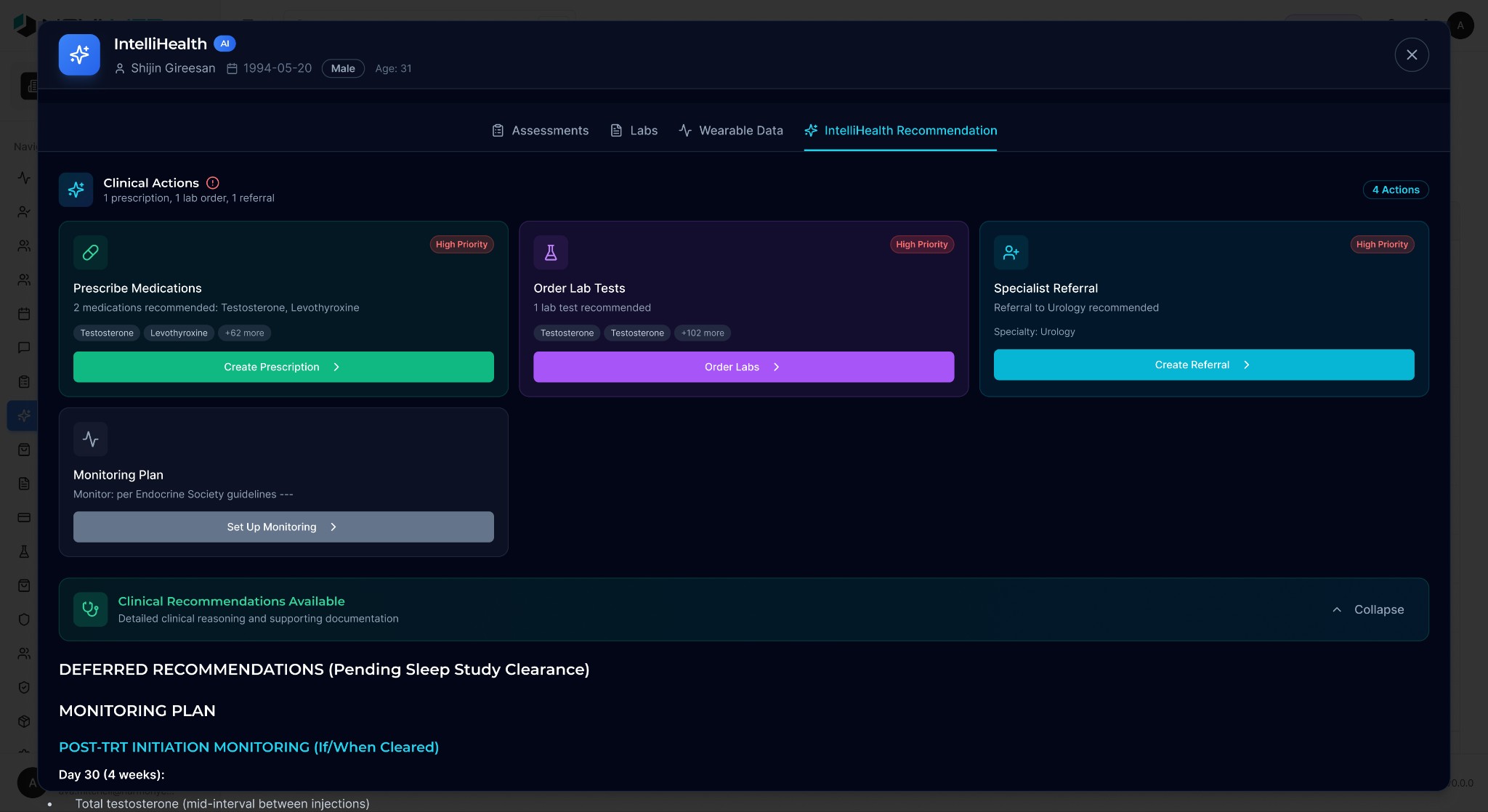Open the Wearable Data tab
The width and height of the screenshot is (1488, 812).
coord(731,131)
